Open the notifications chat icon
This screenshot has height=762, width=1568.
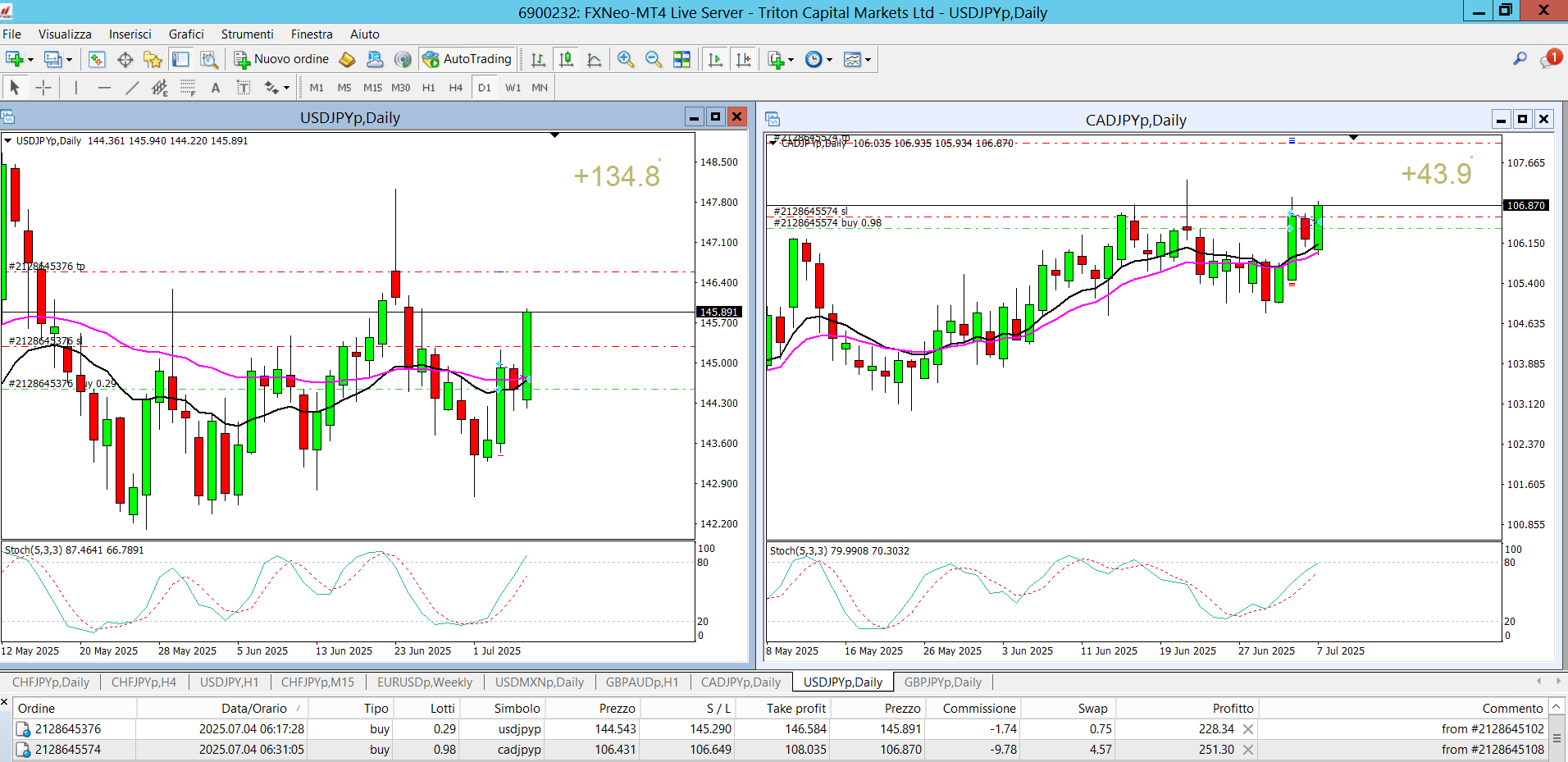coord(1551,59)
